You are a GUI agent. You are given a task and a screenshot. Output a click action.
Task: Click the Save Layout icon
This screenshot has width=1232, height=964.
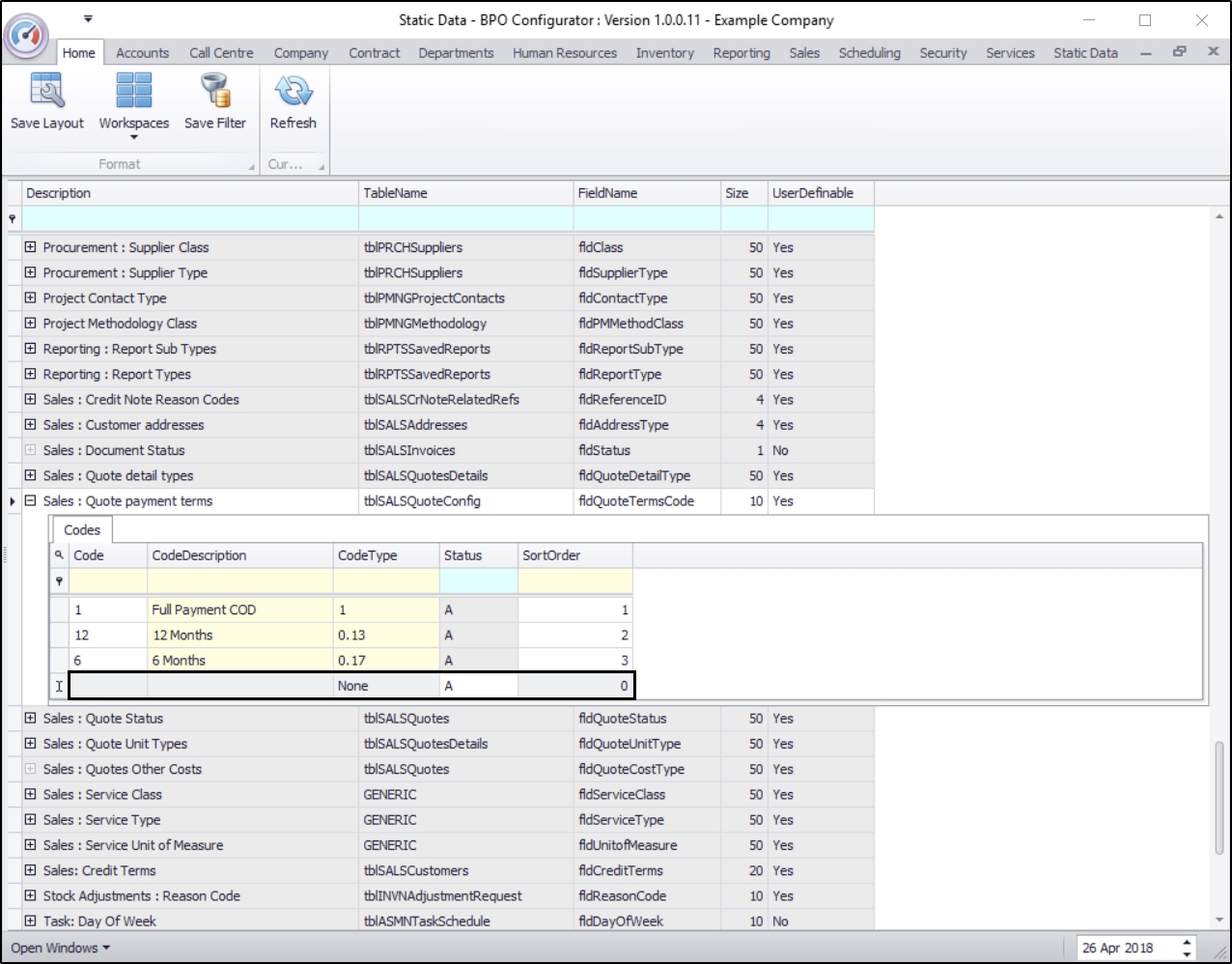pos(46,91)
